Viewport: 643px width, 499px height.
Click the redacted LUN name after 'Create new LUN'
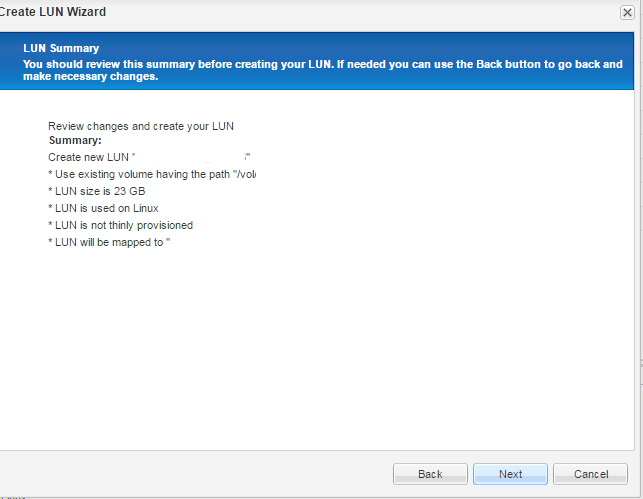click(x=190, y=158)
